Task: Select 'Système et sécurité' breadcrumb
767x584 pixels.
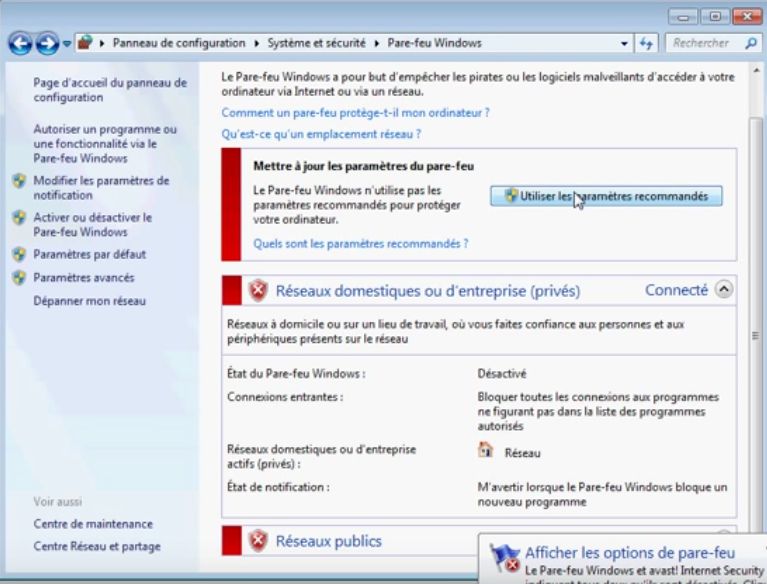Action: tap(316, 43)
